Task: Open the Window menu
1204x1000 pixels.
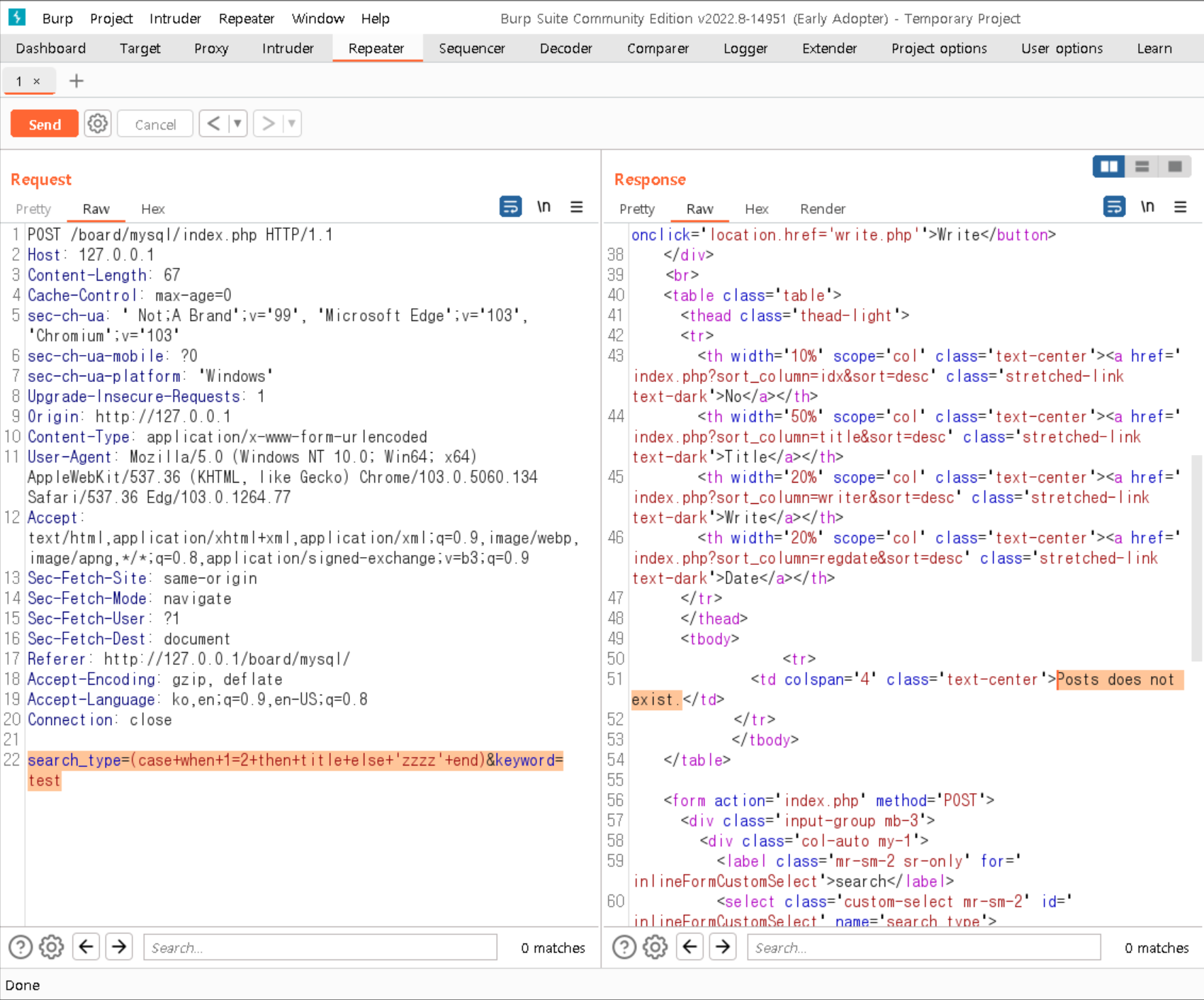Action: pos(318,18)
